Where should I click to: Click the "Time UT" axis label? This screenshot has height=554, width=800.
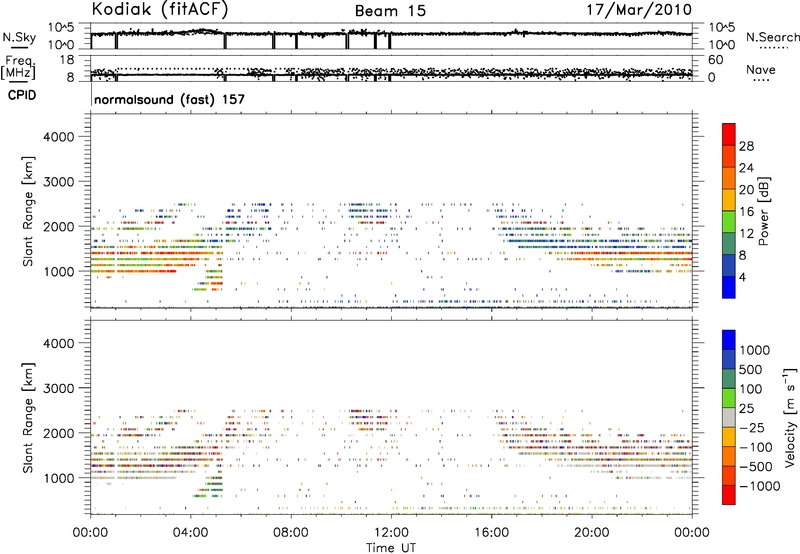[391, 548]
